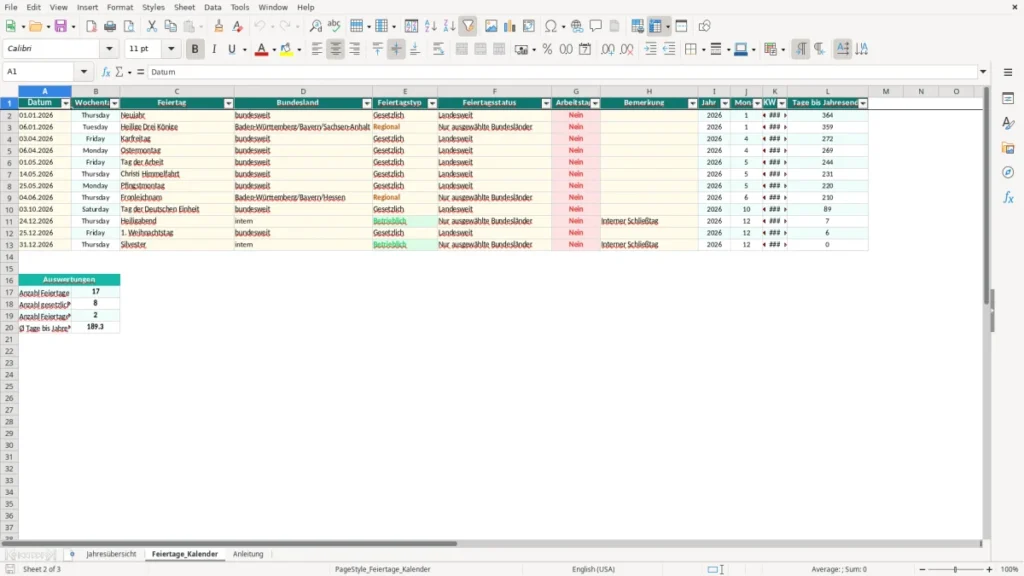
Task: Open the font size dropdown arrow
Action: pyautogui.click(x=171, y=48)
